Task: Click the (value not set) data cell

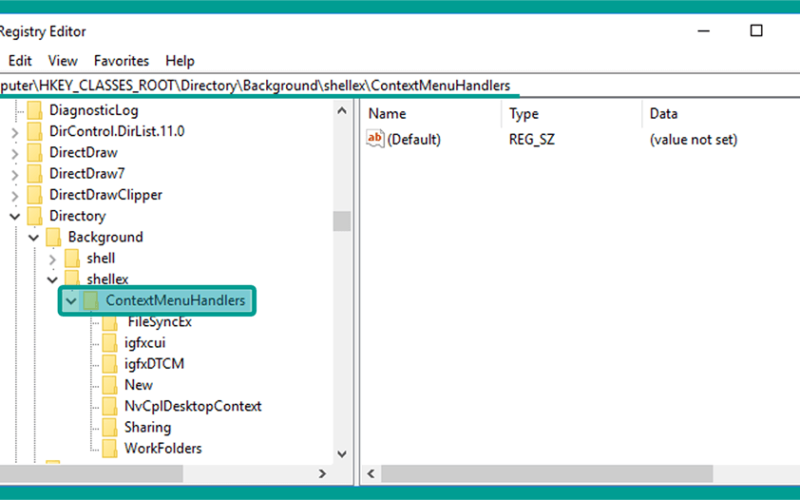Action: click(x=693, y=139)
